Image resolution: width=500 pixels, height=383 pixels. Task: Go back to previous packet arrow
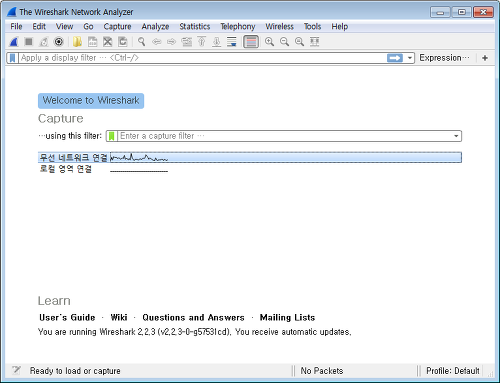point(156,42)
